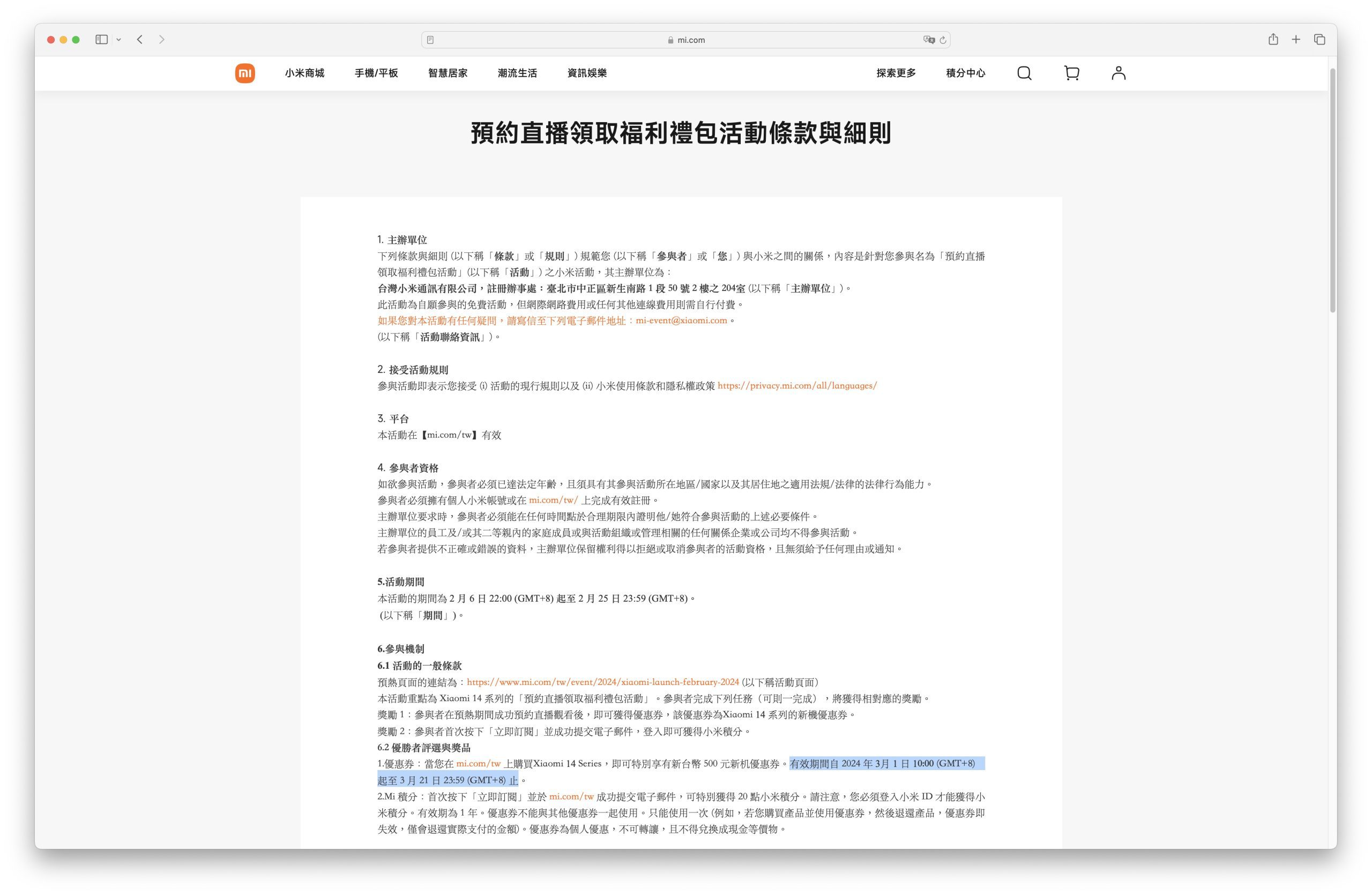Open the 手機/平板 menu
This screenshot has height=895, width=1372.
[376, 73]
